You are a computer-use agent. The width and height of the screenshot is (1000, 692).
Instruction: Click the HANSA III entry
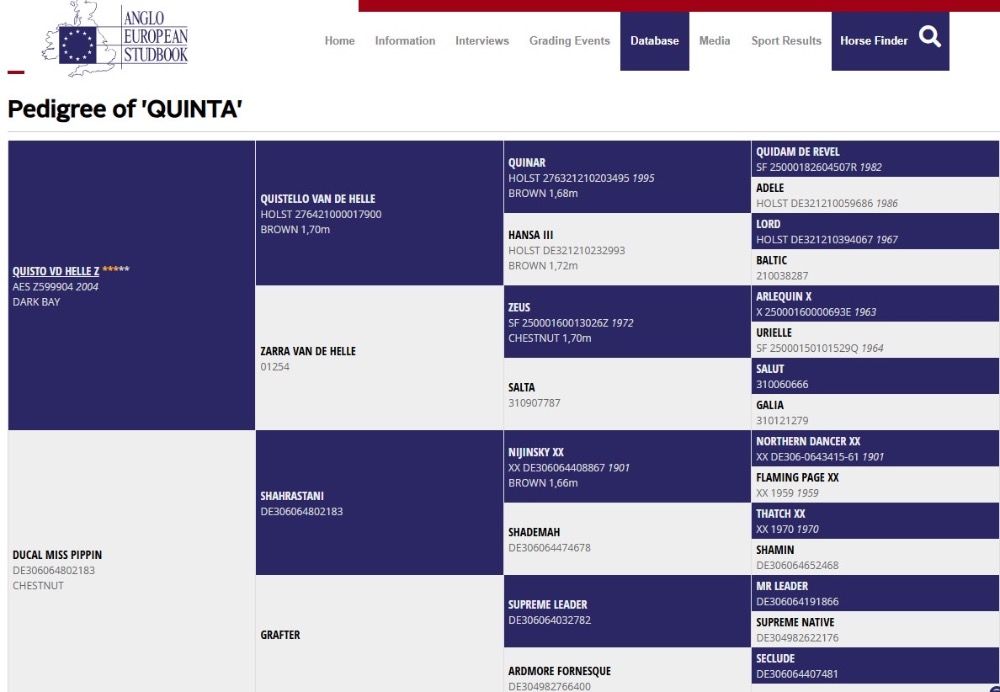(627, 249)
